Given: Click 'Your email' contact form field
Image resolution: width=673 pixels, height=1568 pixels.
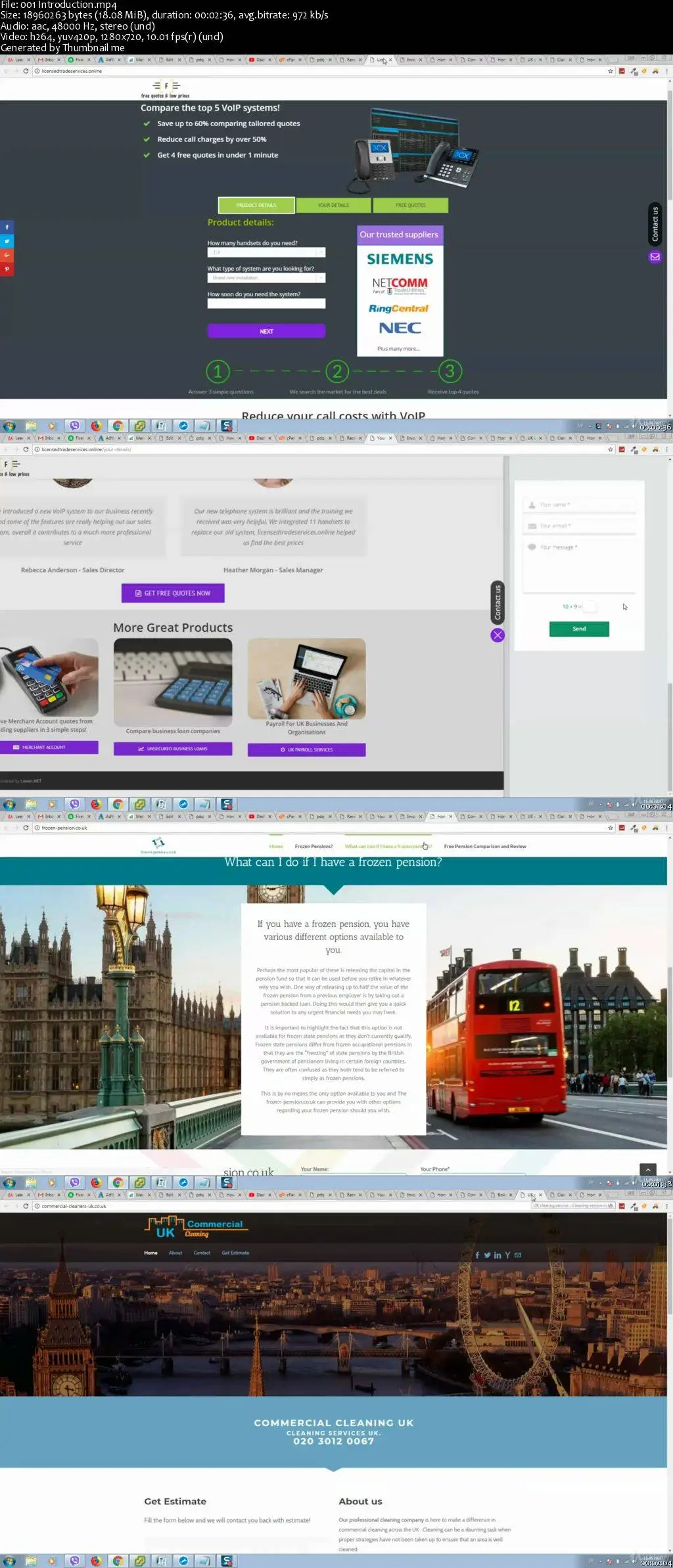Looking at the screenshot, I should click(579, 526).
